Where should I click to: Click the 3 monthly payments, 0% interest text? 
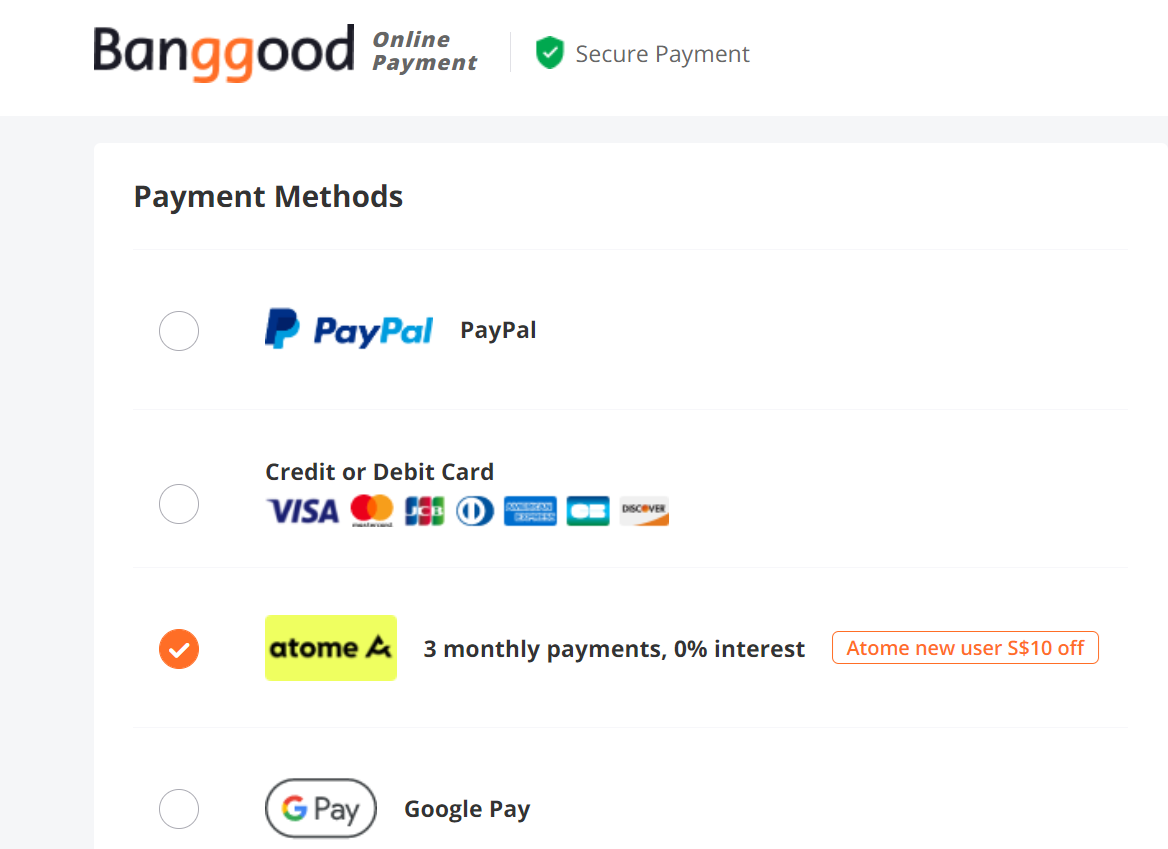pos(614,649)
